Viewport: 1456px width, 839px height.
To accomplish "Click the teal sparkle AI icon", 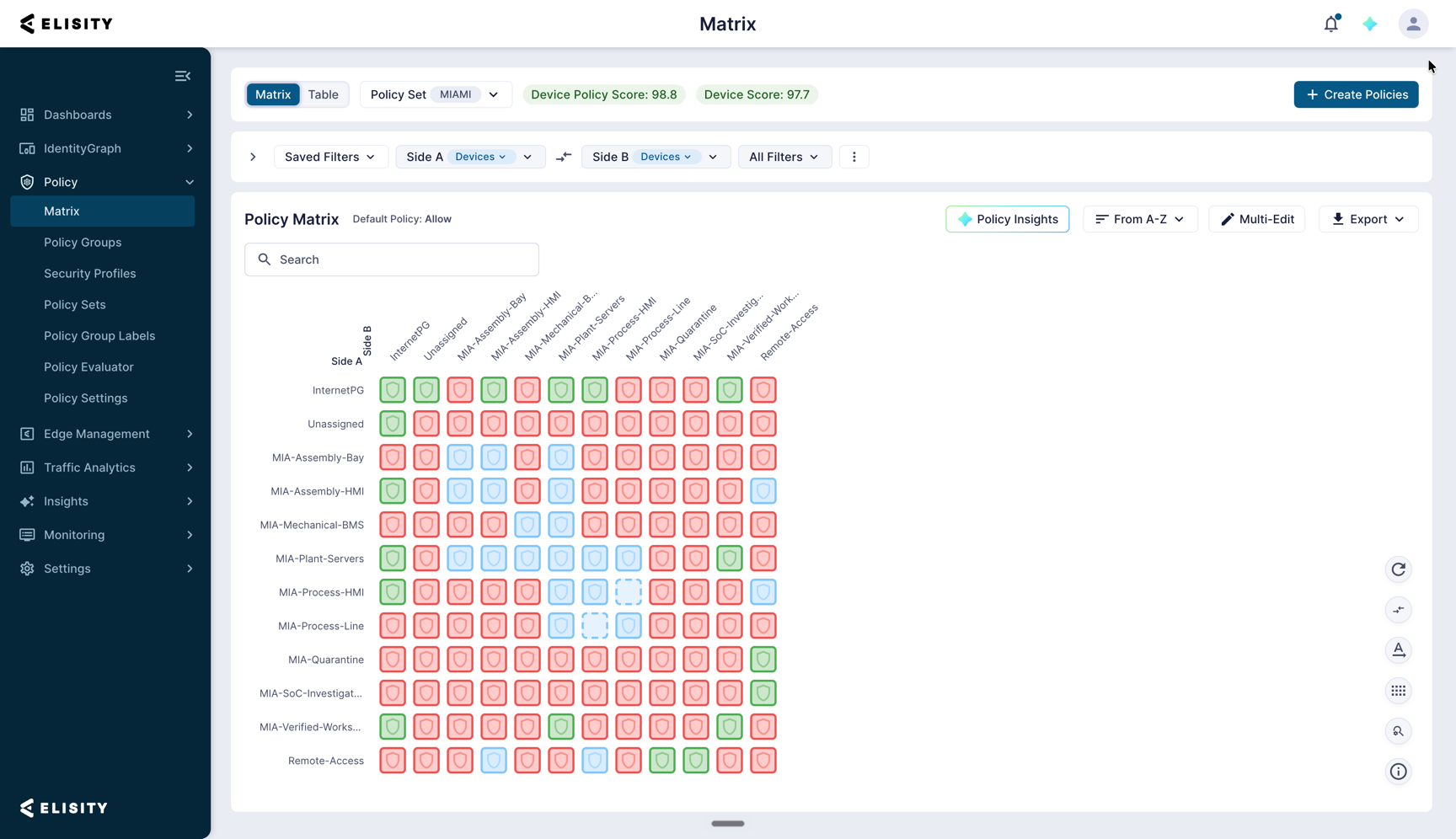I will (x=1370, y=24).
